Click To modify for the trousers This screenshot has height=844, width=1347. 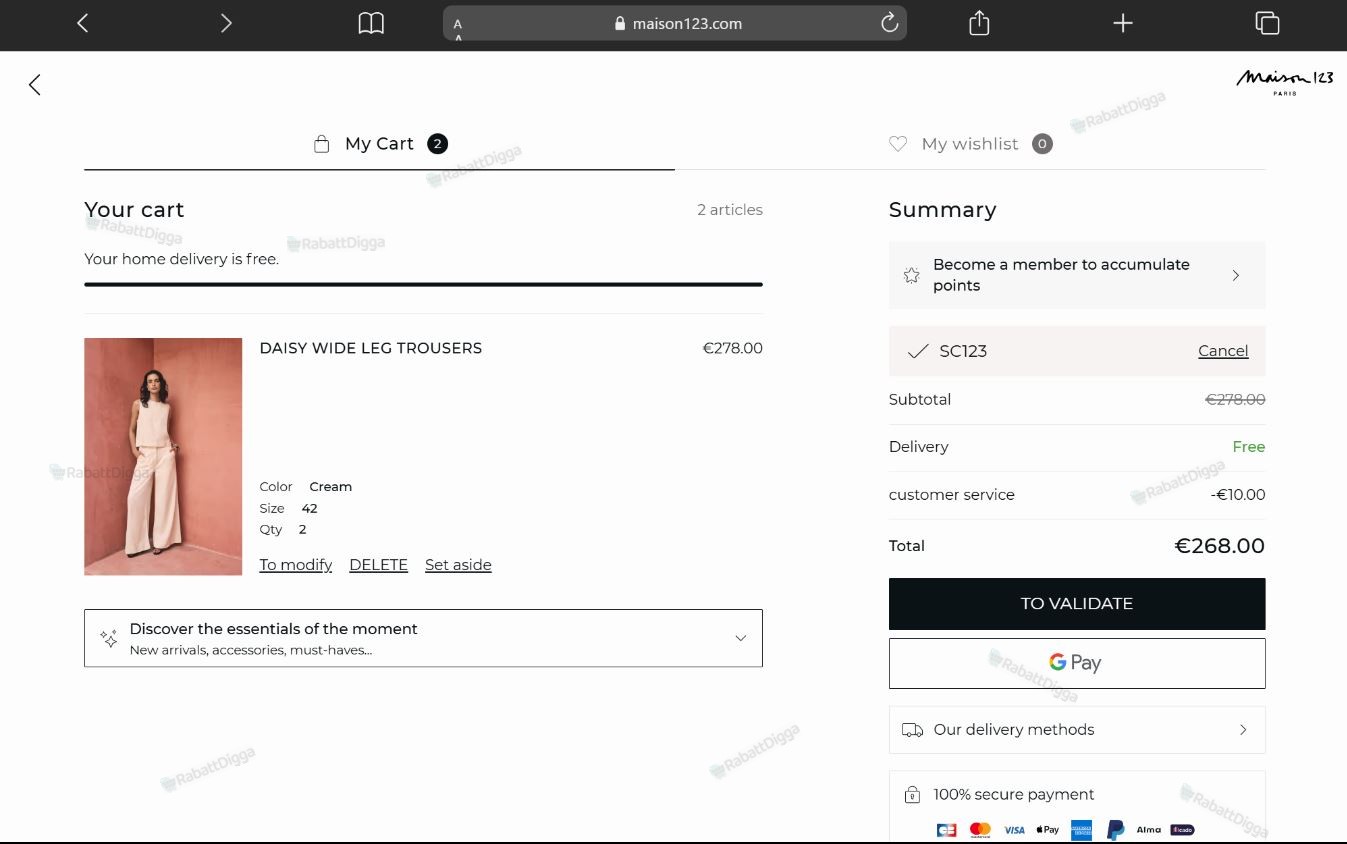point(296,565)
